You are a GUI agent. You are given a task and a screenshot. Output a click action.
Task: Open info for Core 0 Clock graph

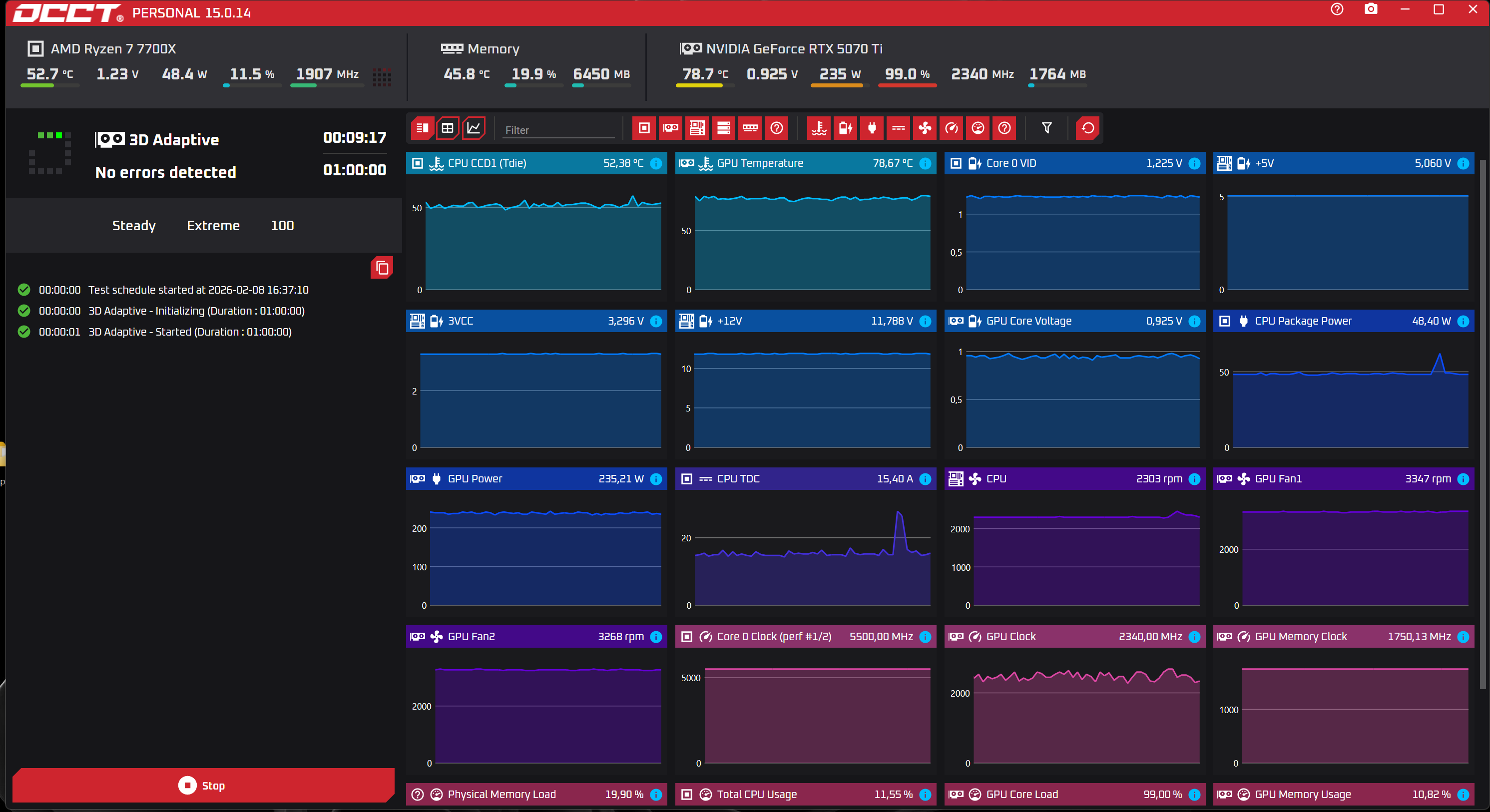click(926, 637)
